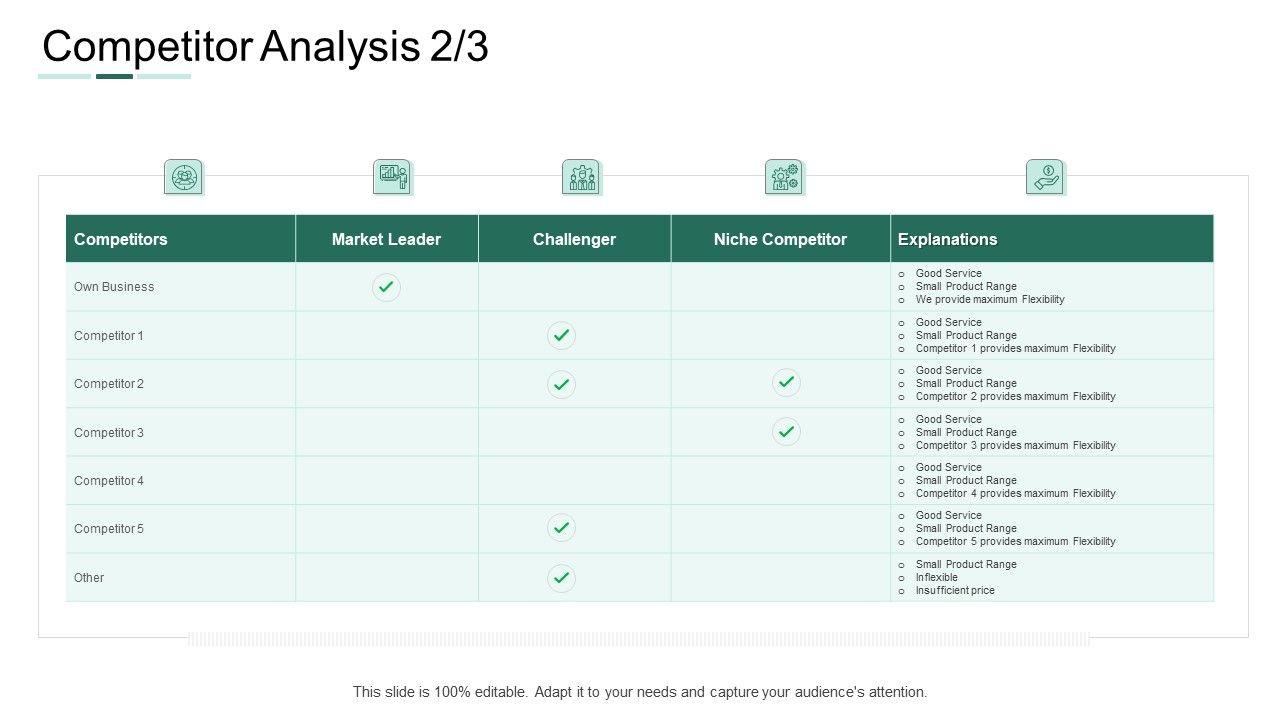Image resolution: width=1280 pixels, height=720 pixels.
Task: Select the presentation chart icon above Market Leader
Action: click(x=392, y=177)
